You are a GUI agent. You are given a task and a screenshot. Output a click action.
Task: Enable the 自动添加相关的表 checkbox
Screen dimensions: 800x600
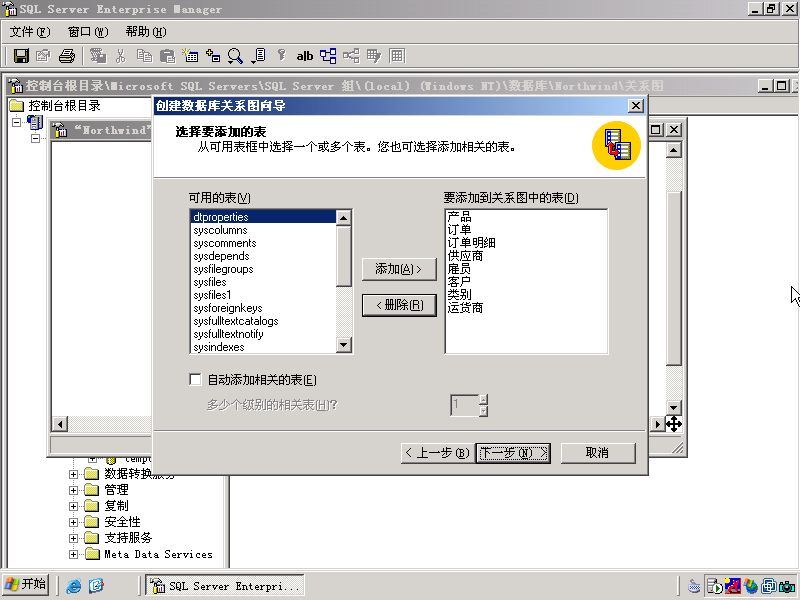pos(195,380)
